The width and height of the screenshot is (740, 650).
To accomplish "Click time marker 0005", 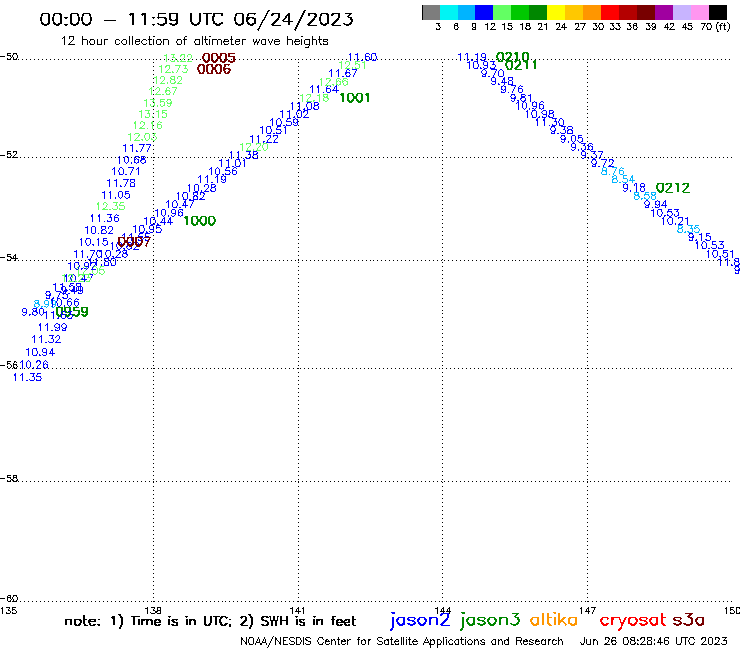I will pos(219,58).
